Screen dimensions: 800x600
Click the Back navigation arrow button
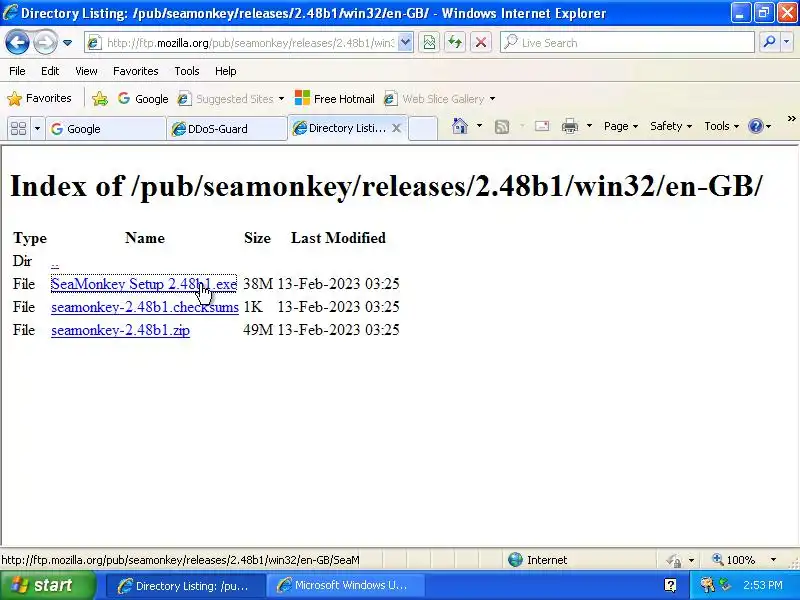click(x=17, y=43)
